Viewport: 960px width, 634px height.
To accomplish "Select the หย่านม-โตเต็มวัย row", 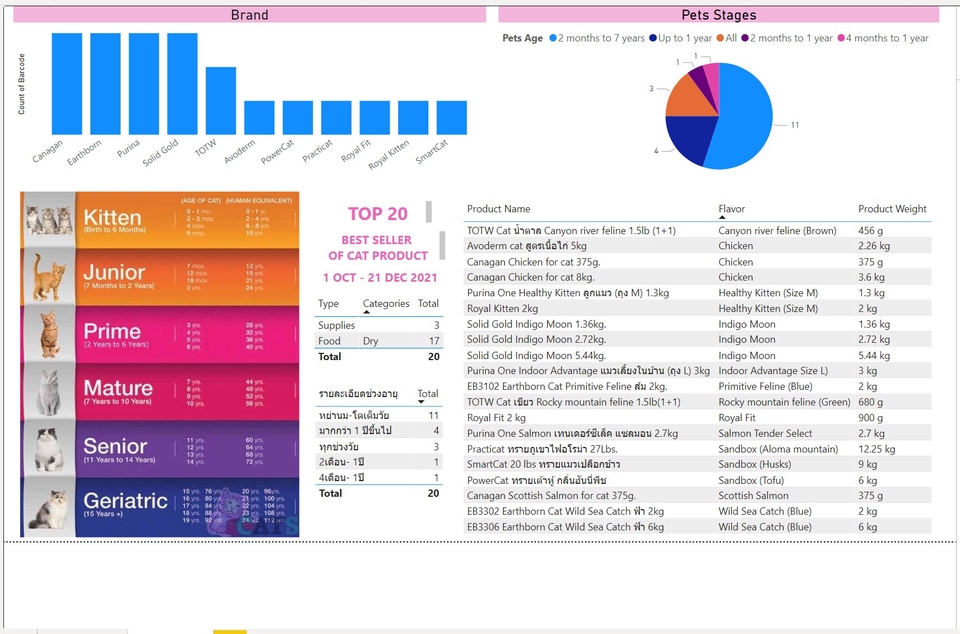I will pyautogui.click(x=378, y=416).
